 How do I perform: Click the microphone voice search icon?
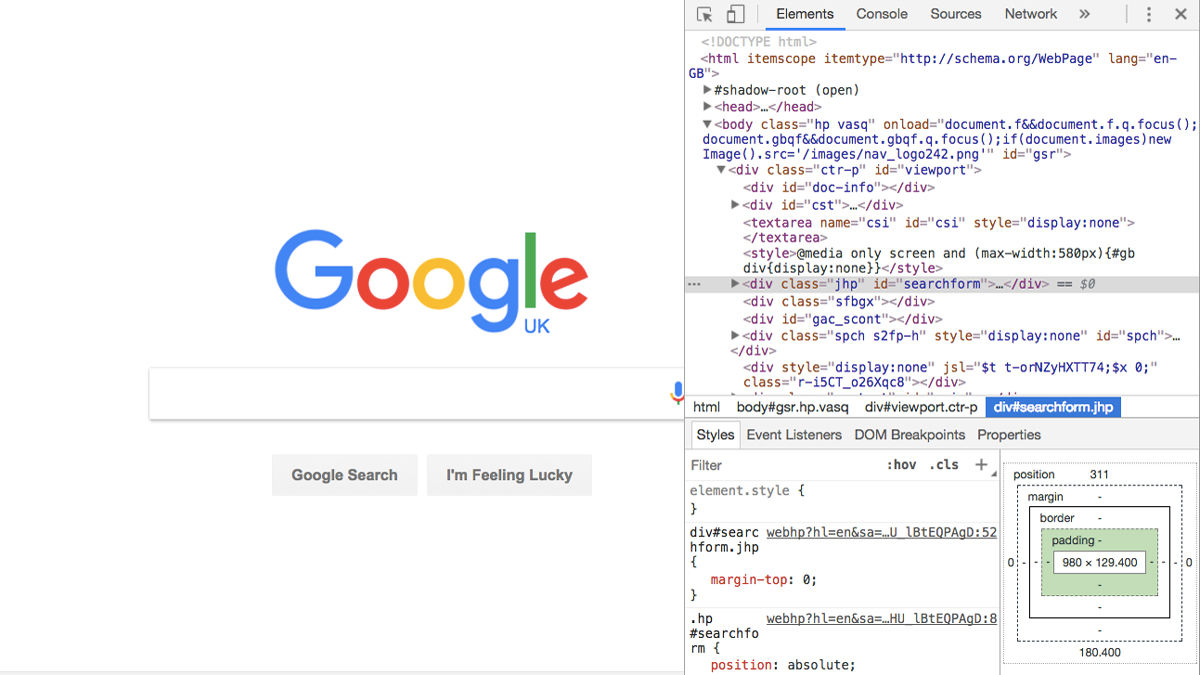[677, 393]
